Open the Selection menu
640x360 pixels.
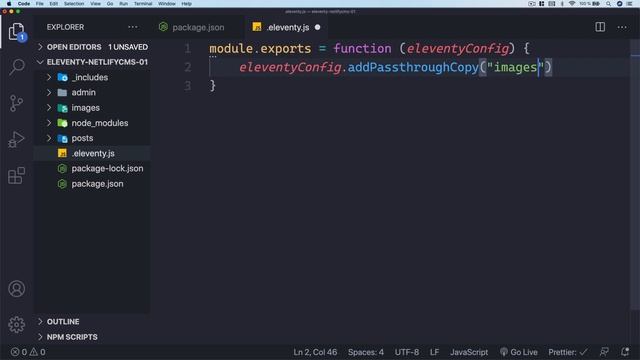click(x=74, y=4)
